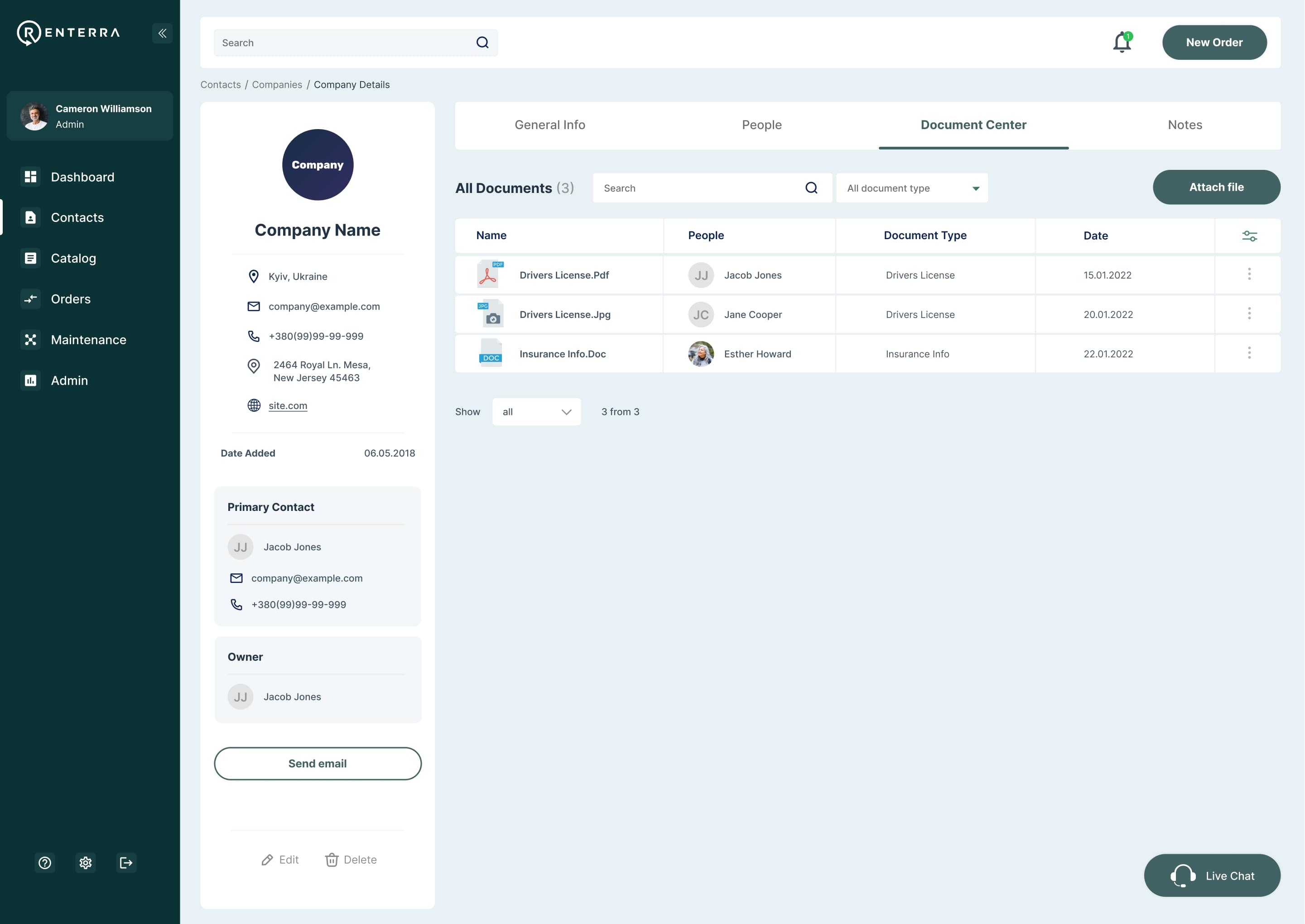1305x924 pixels.
Task: Sort by Name column header
Action: click(491, 235)
